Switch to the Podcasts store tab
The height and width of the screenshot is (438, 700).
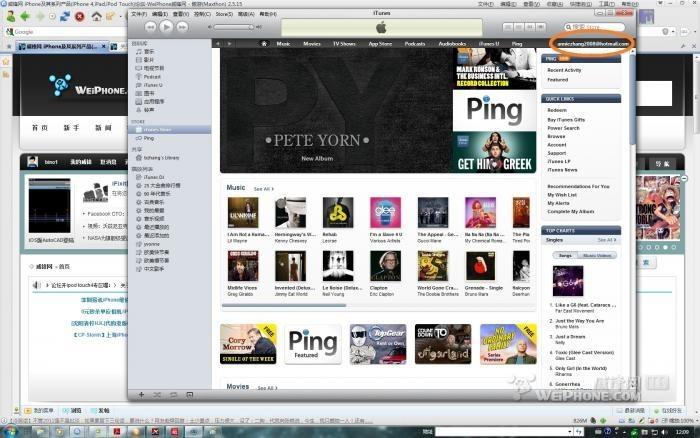pyautogui.click(x=415, y=44)
